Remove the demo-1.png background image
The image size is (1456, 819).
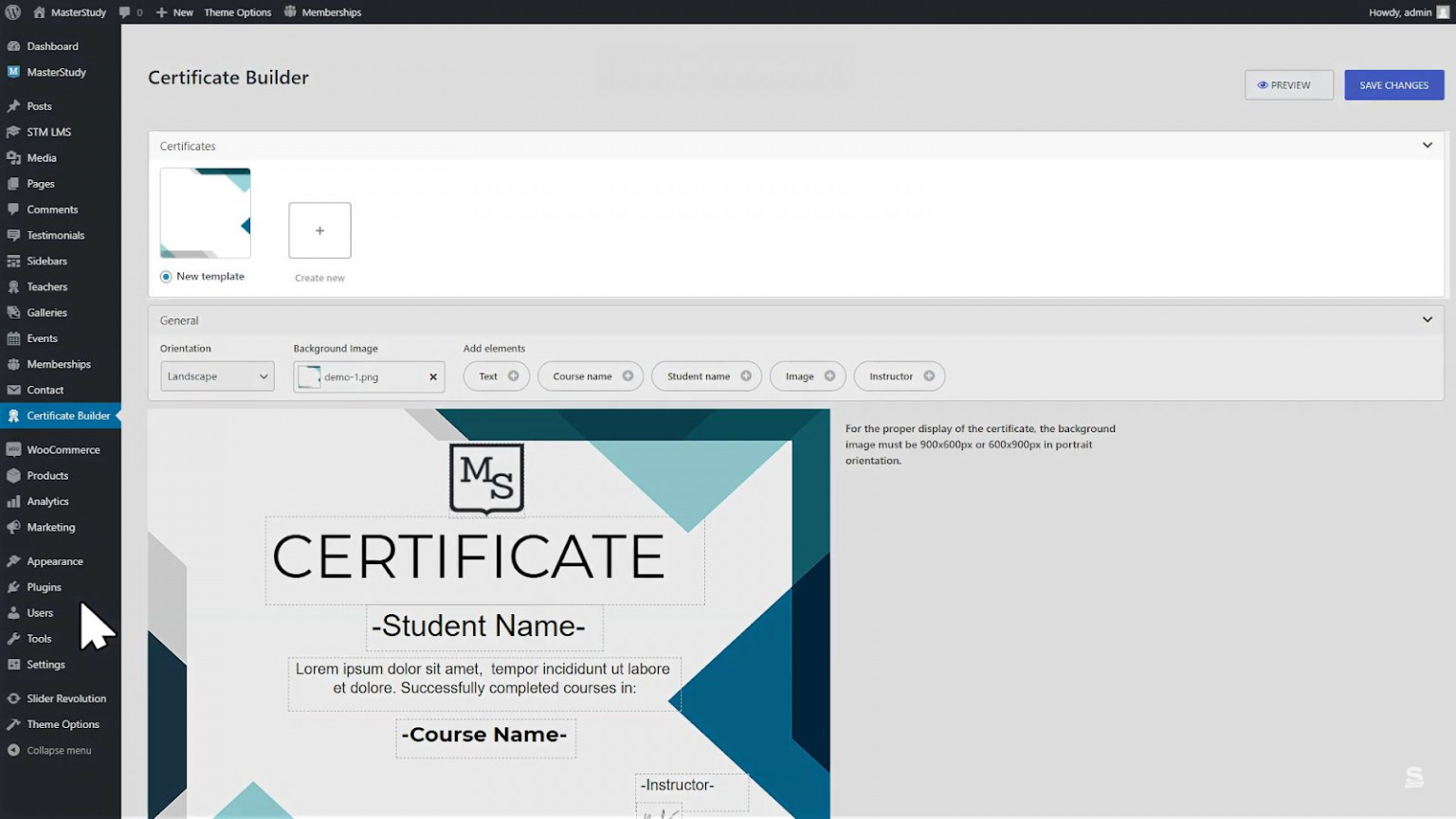[431, 376]
